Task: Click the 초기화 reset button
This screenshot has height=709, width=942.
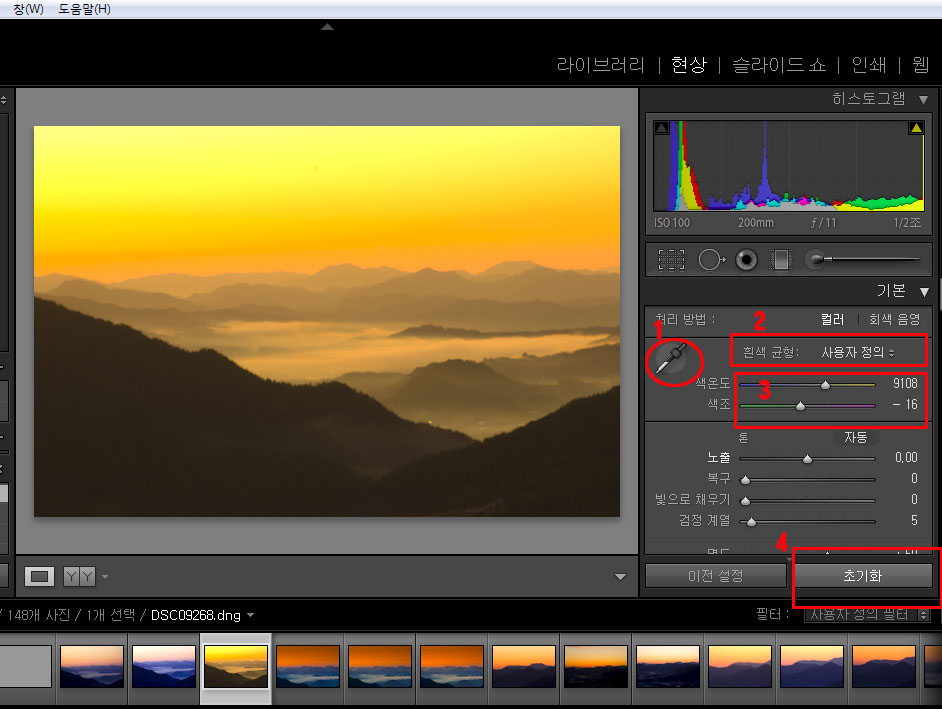Action: click(862, 576)
